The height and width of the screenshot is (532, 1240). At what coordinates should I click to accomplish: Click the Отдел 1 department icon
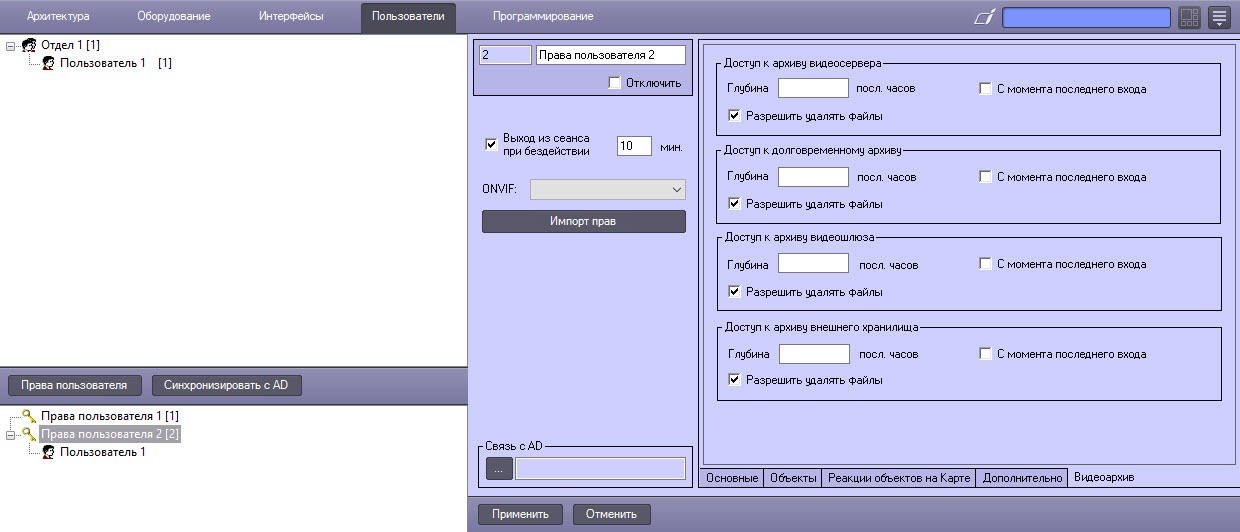pyautogui.click(x=29, y=45)
